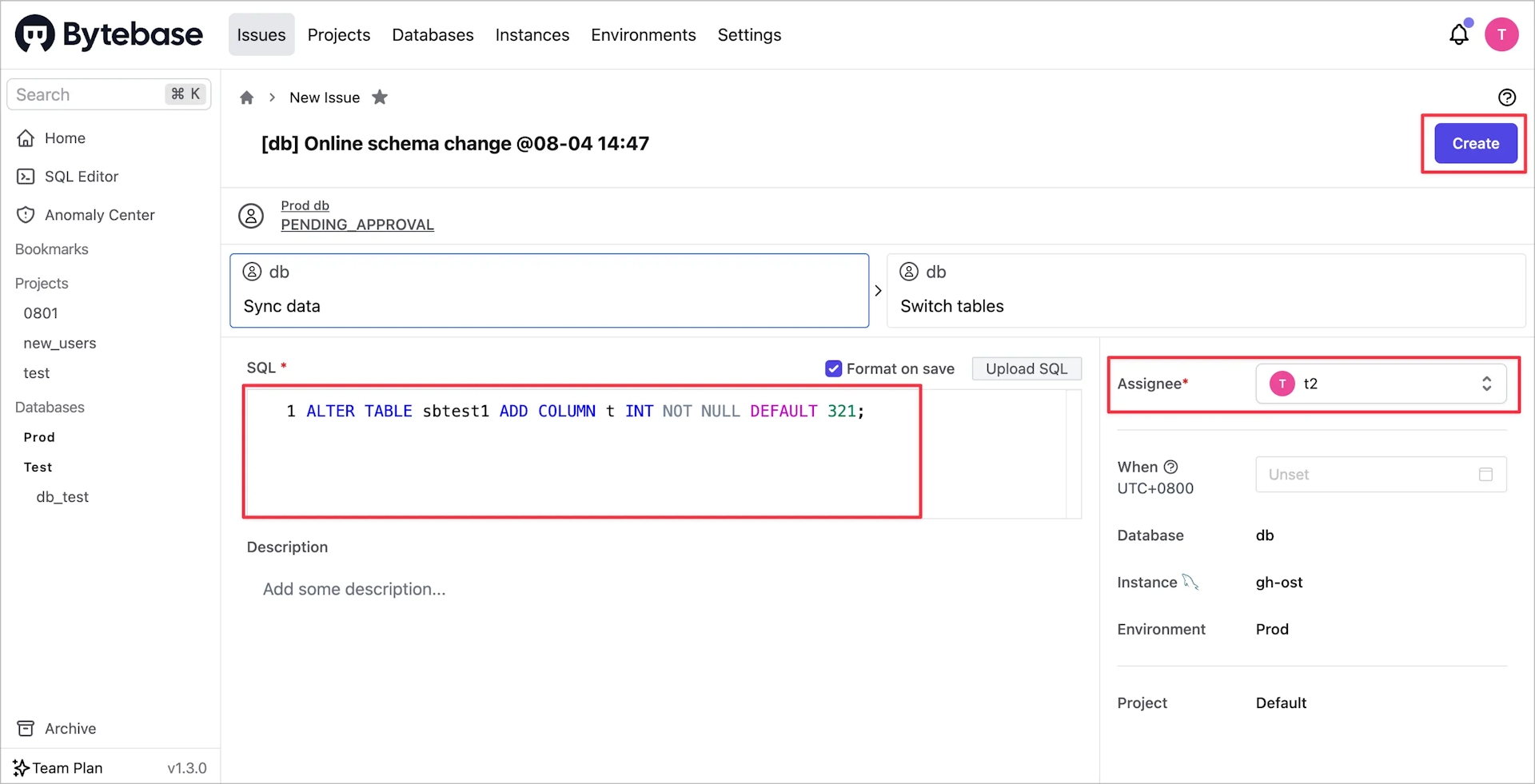Open the Assignee dropdown showing t2

click(x=1381, y=384)
